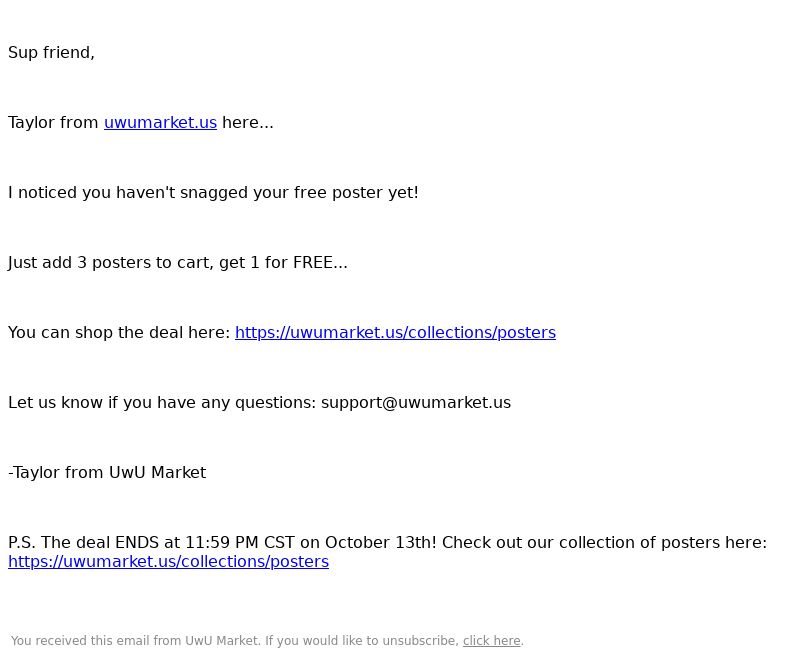Click "Let us know if you have any questions"
This screenshot has width=800, height=652.
click(162, 403)
